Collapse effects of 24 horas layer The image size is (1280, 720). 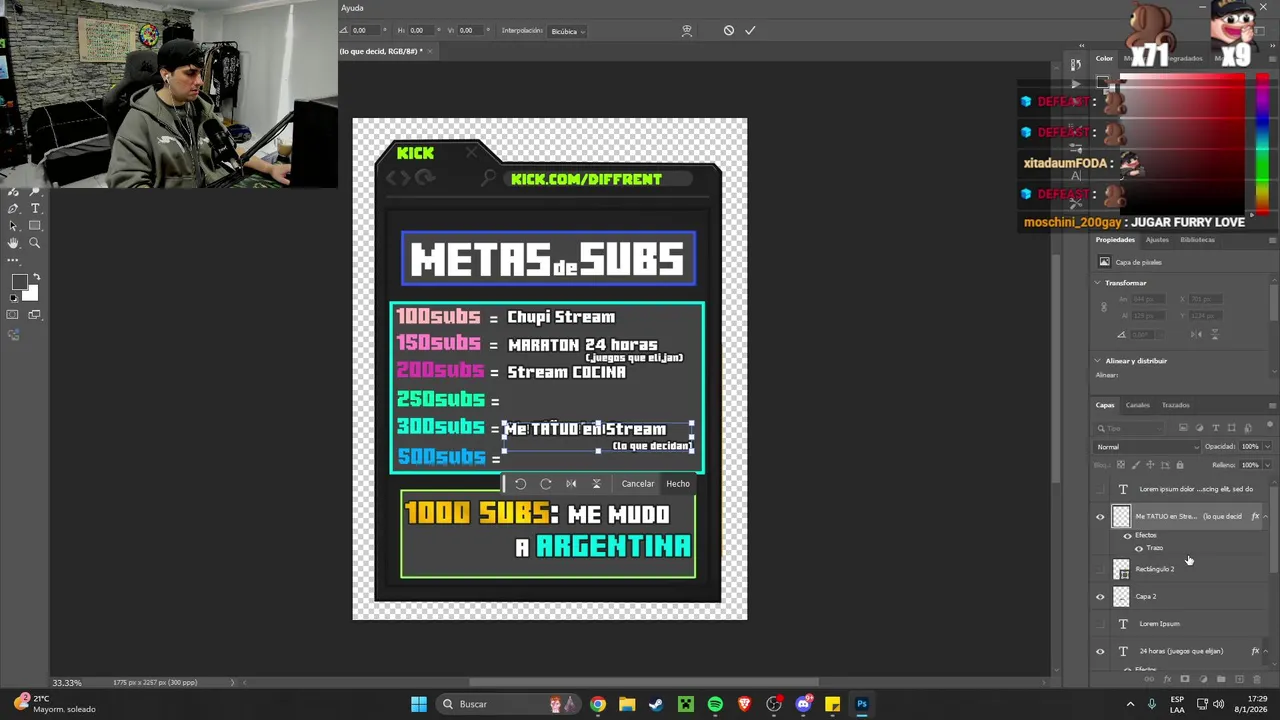(x=1266, y=651)
